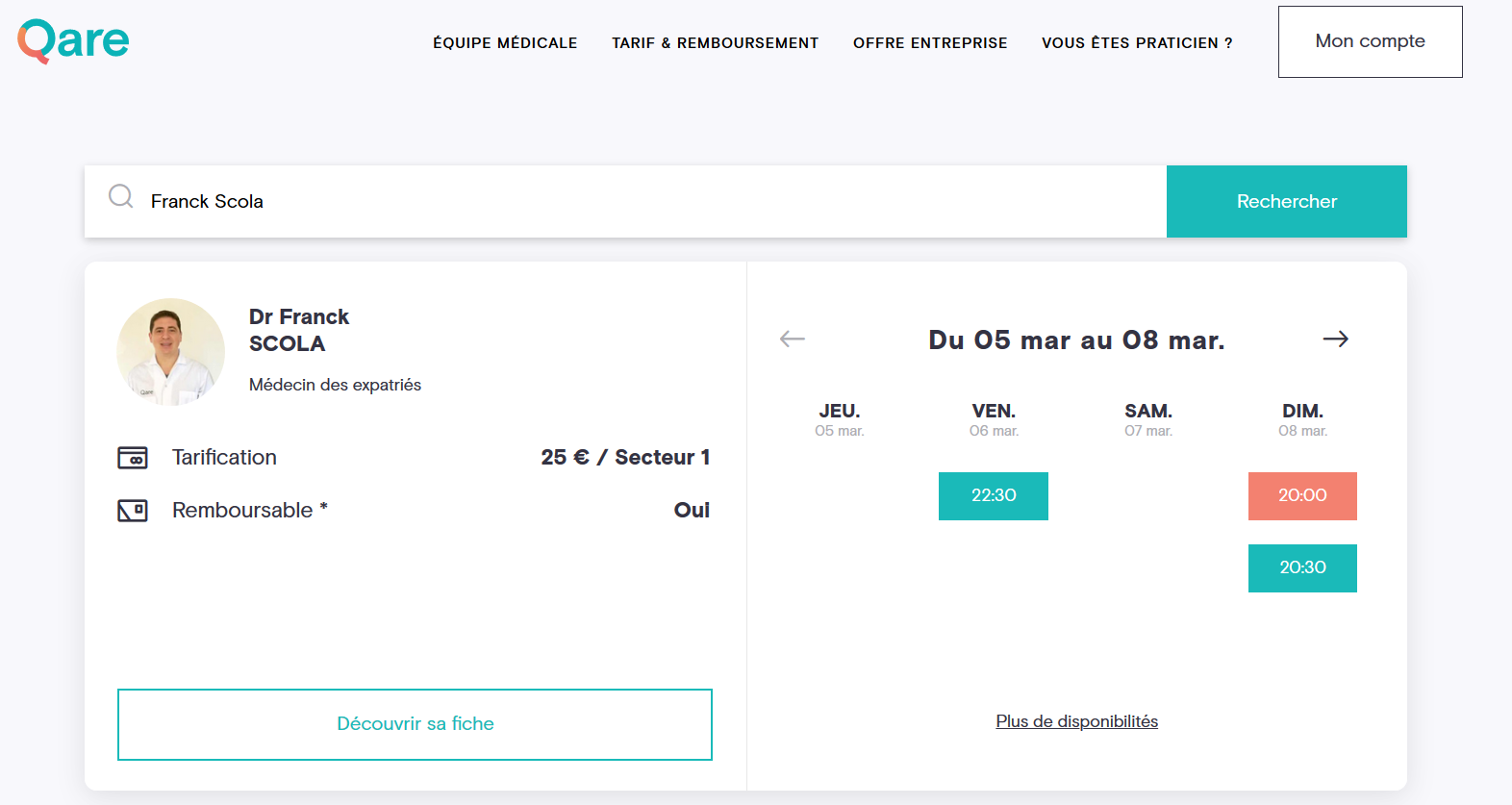Click the Médecin des expatriés text
Screen dimensions: 1512x805
tap(335, 385)
